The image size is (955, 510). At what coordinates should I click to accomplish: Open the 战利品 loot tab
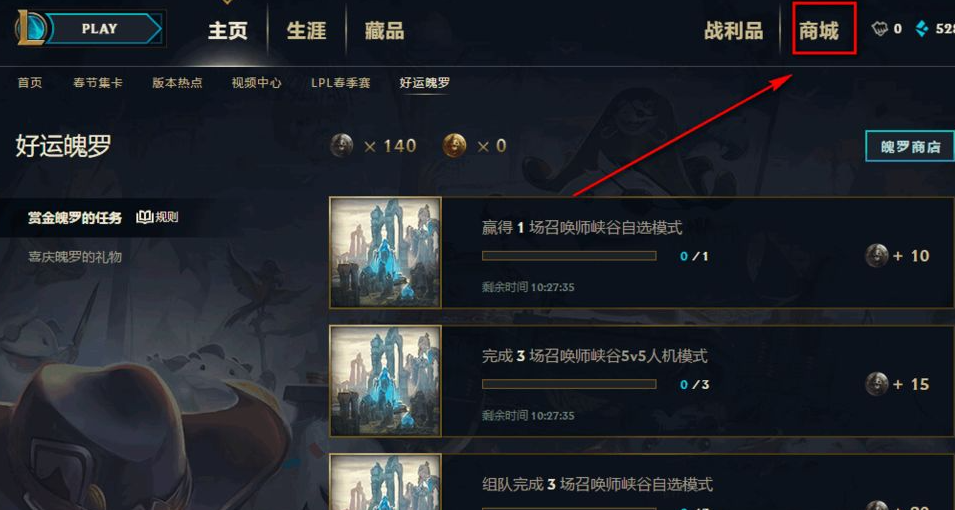[733, 30]
